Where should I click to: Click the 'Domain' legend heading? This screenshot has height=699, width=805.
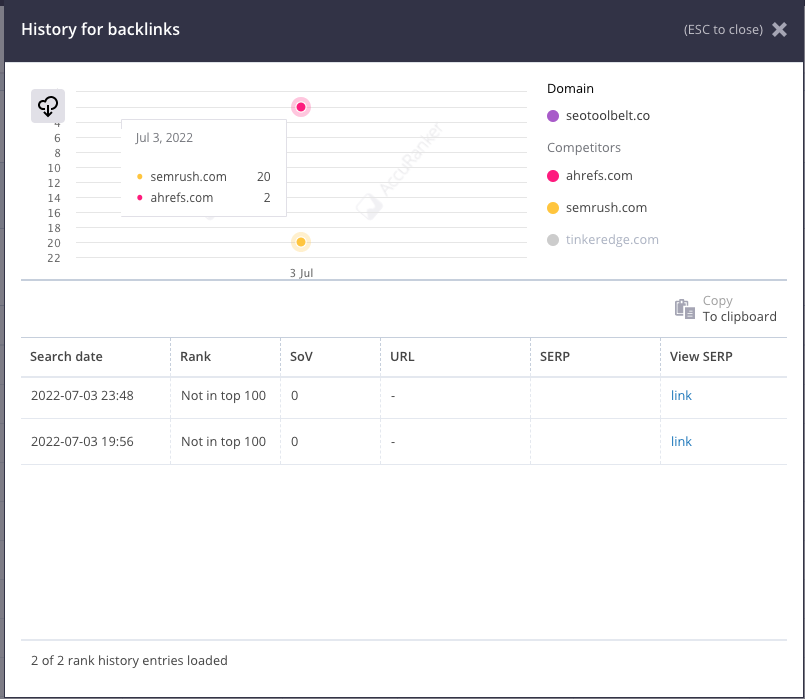pyautogui.click(x=570, y=89)
